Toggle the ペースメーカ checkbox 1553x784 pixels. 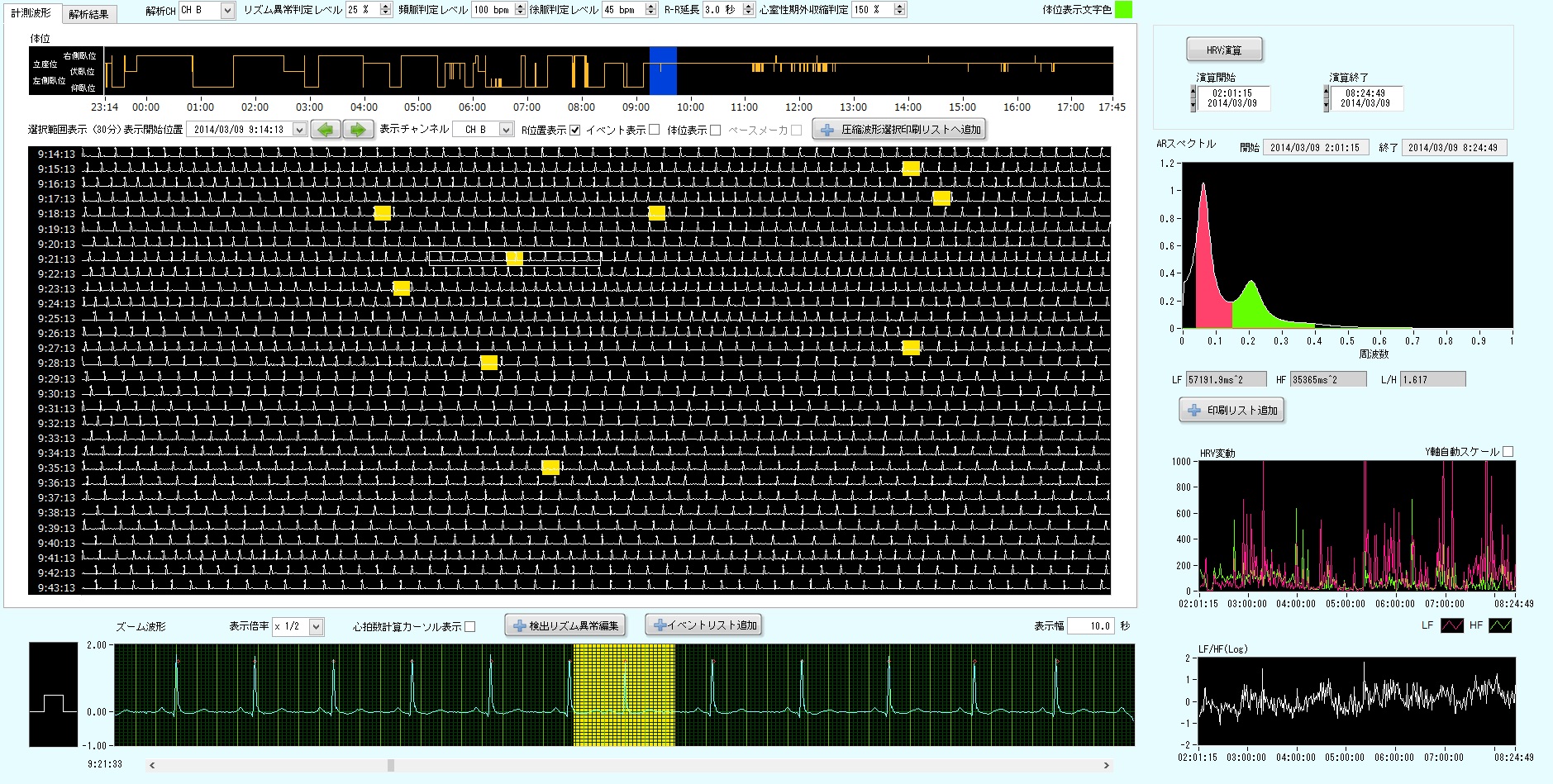point(796,130)
